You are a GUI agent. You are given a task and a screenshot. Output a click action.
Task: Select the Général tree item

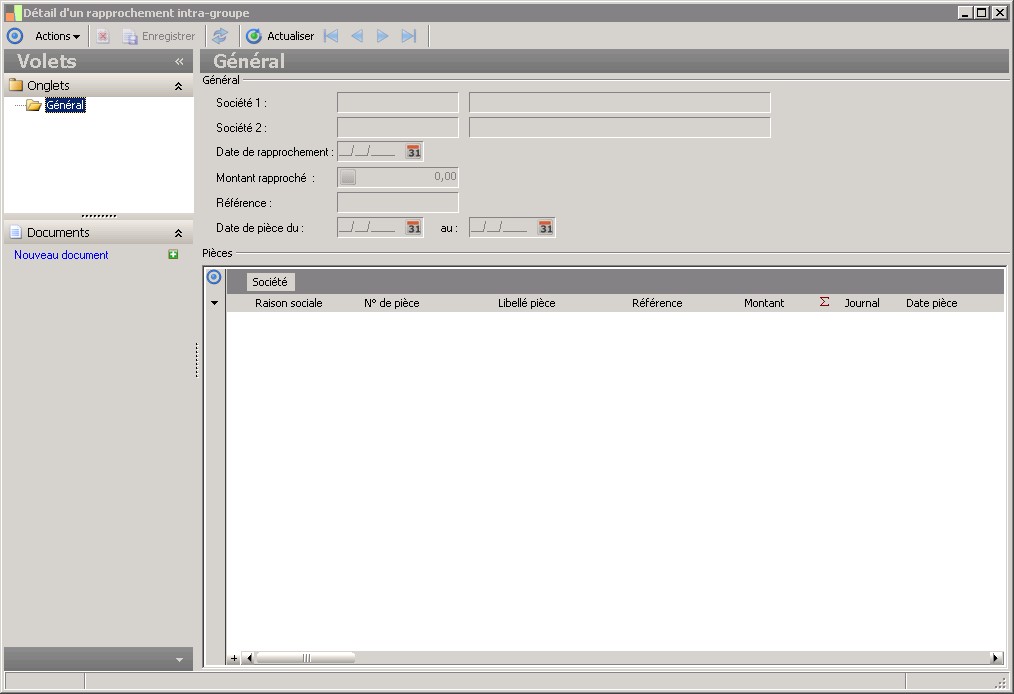click(x=65, y=105)
